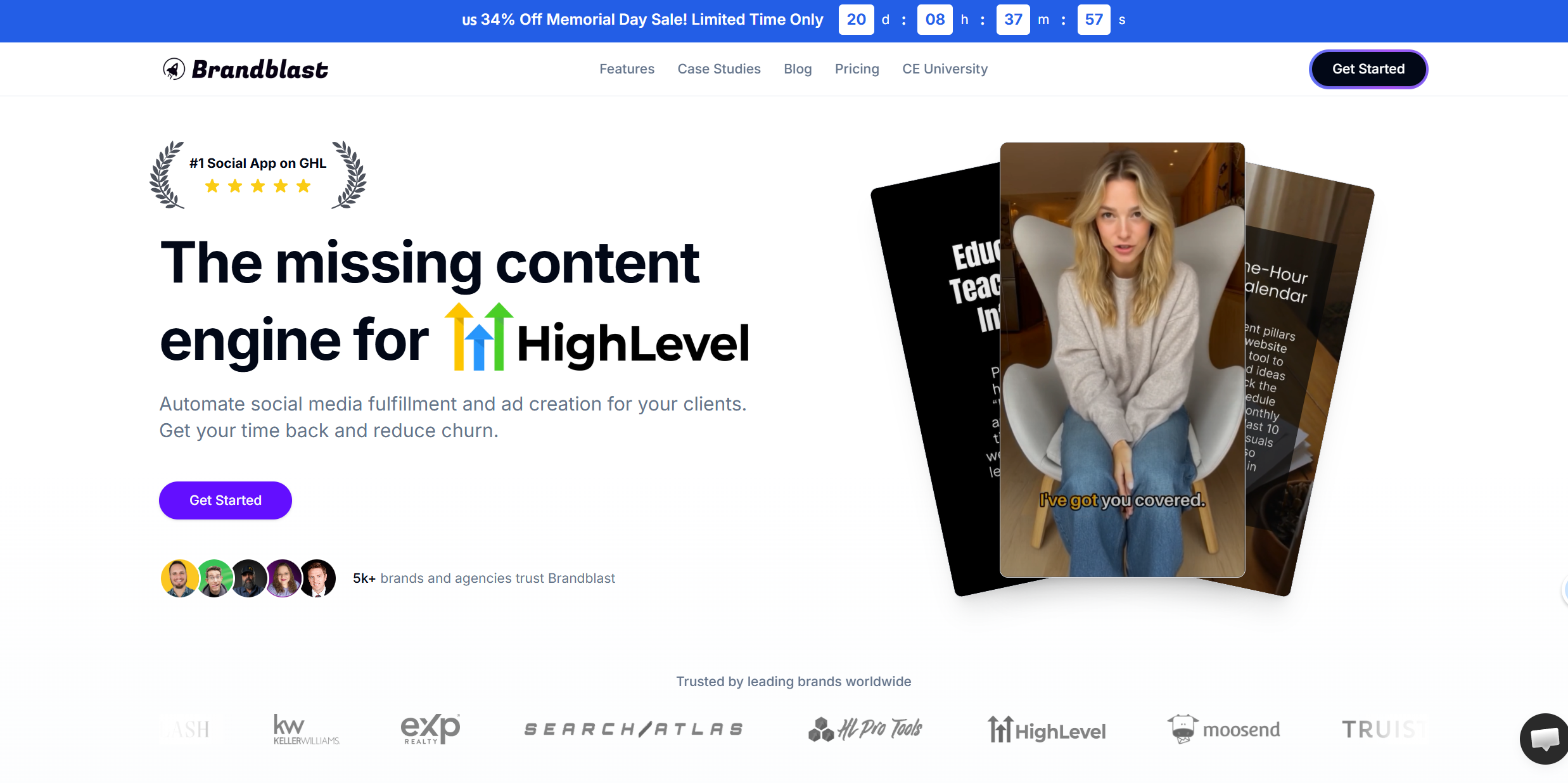Click the Brandblast rocket logo icon

(174, 69)
